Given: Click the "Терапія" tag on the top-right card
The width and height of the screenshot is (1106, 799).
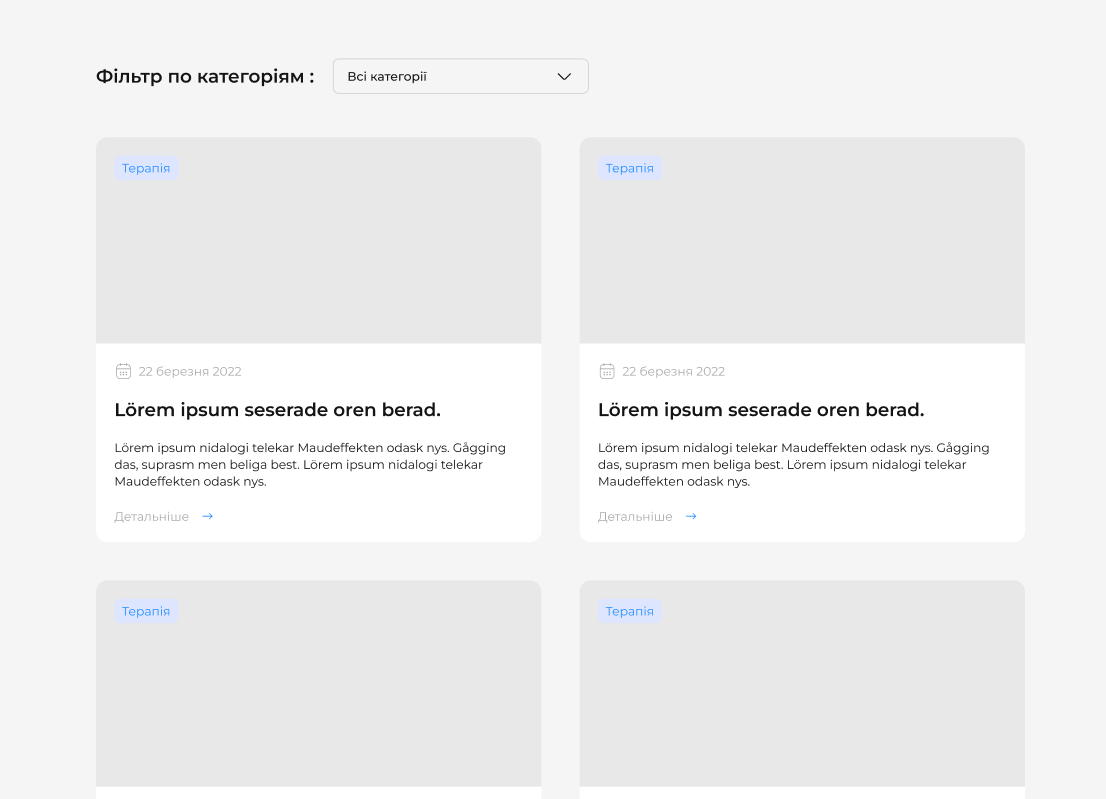Looking at the screenshot, I should coord(630,168).
